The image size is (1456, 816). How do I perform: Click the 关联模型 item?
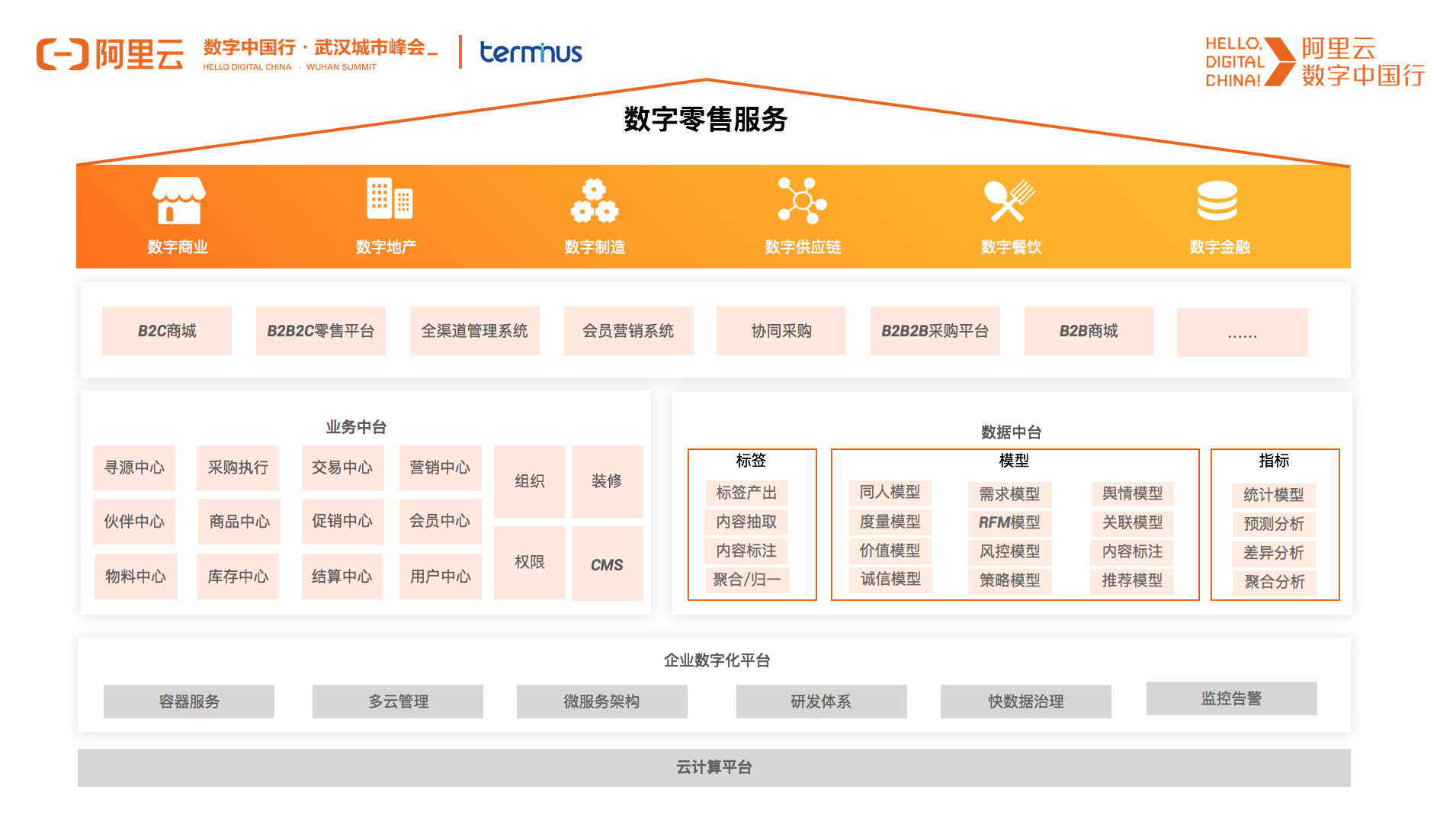(1133, 523)
